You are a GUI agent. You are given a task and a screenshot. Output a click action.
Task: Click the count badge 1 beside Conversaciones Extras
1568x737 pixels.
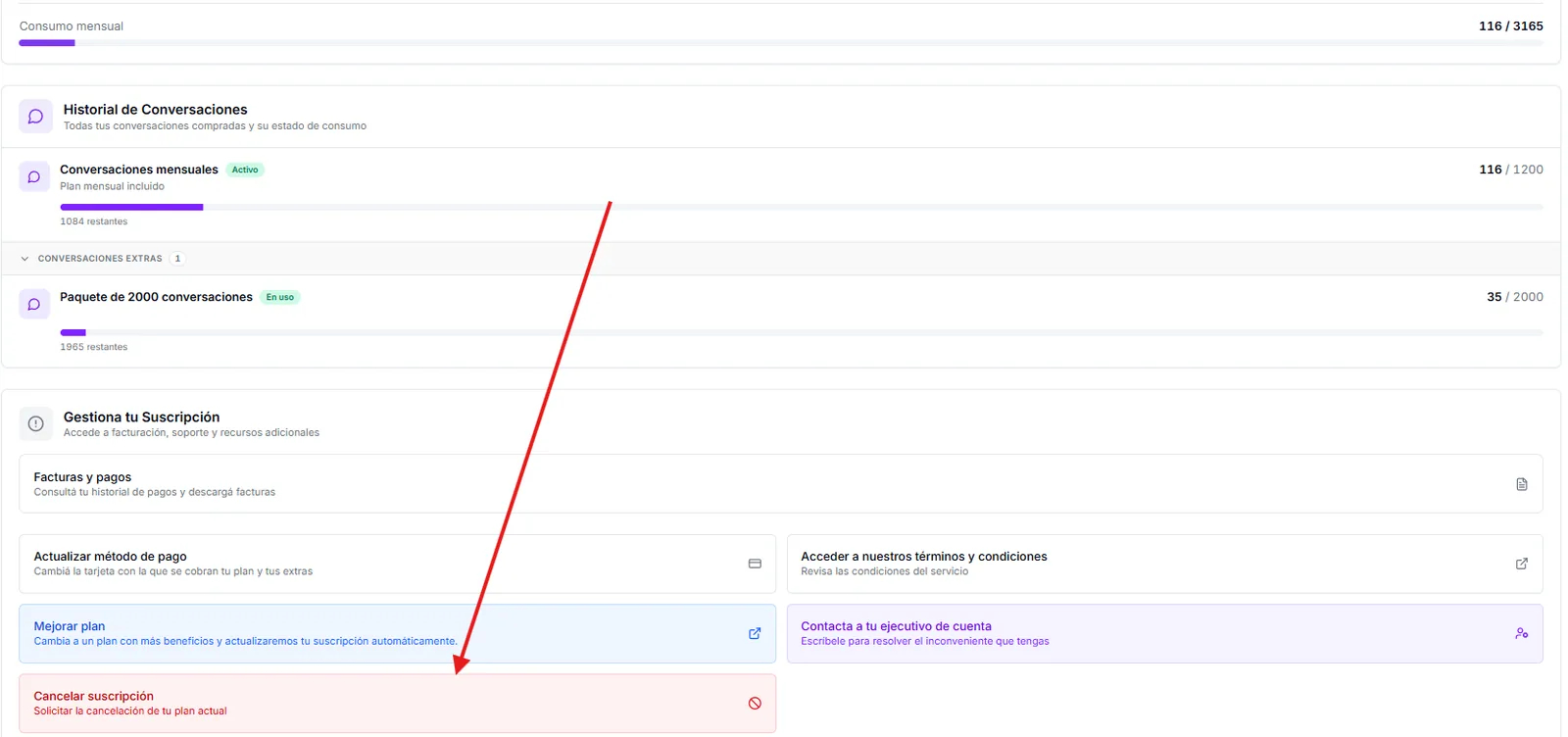177,259
